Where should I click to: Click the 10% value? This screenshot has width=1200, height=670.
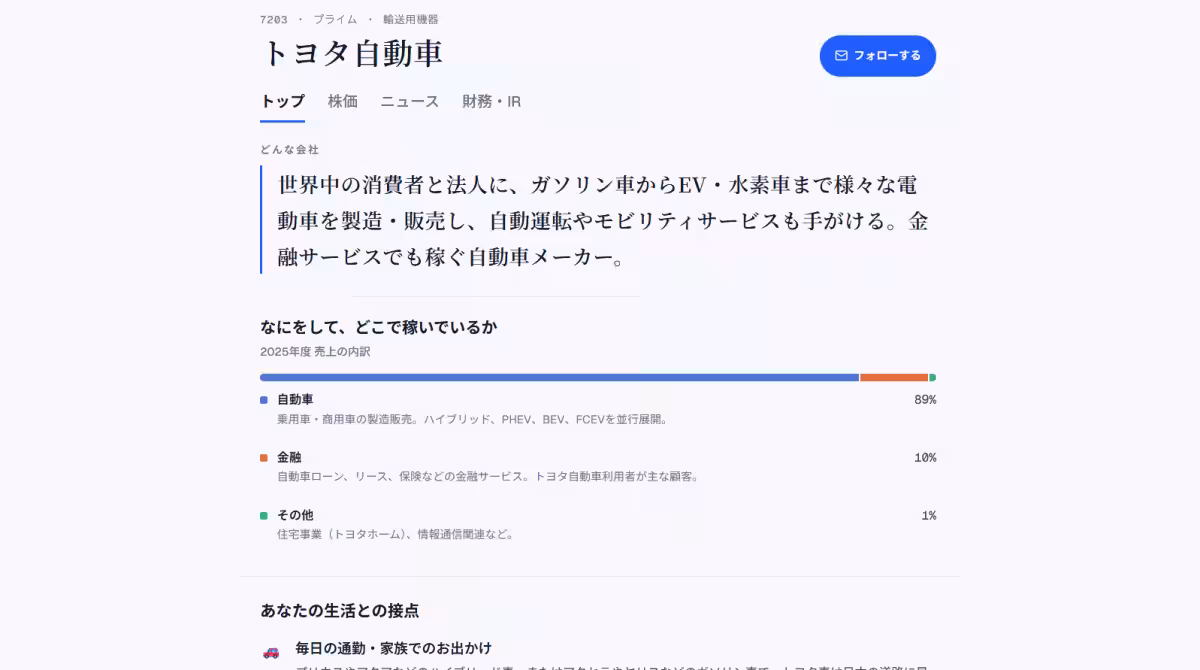925,458
